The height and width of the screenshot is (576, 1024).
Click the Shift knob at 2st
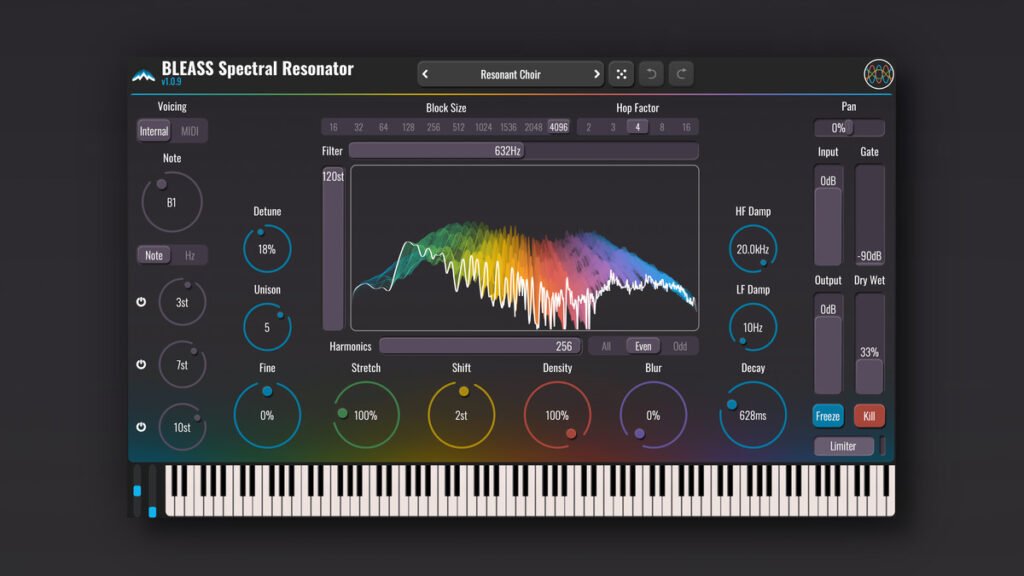tap(461, 415)
